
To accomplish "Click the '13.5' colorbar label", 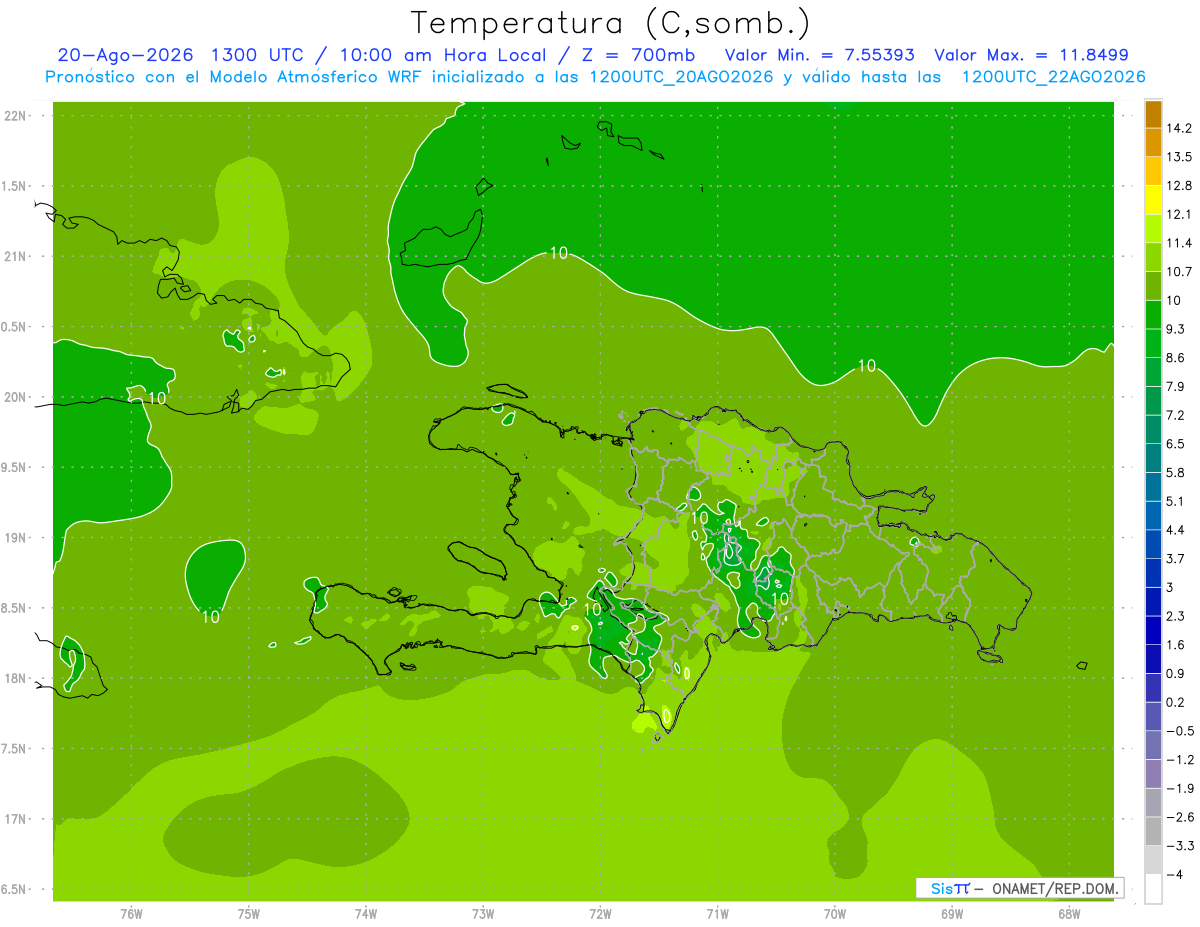I will tap(1178, 157).
